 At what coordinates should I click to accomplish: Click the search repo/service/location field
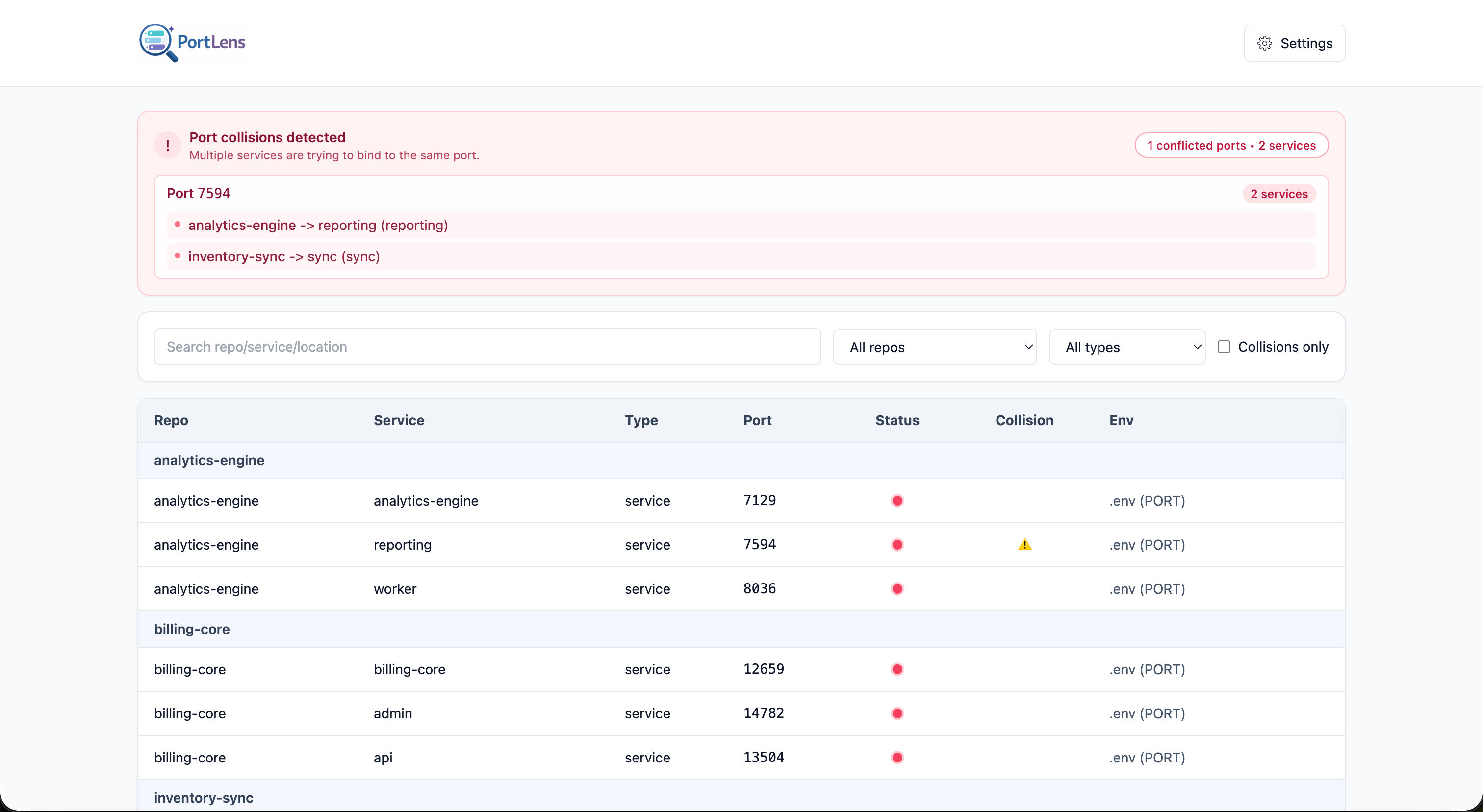(x=487, y=347)
